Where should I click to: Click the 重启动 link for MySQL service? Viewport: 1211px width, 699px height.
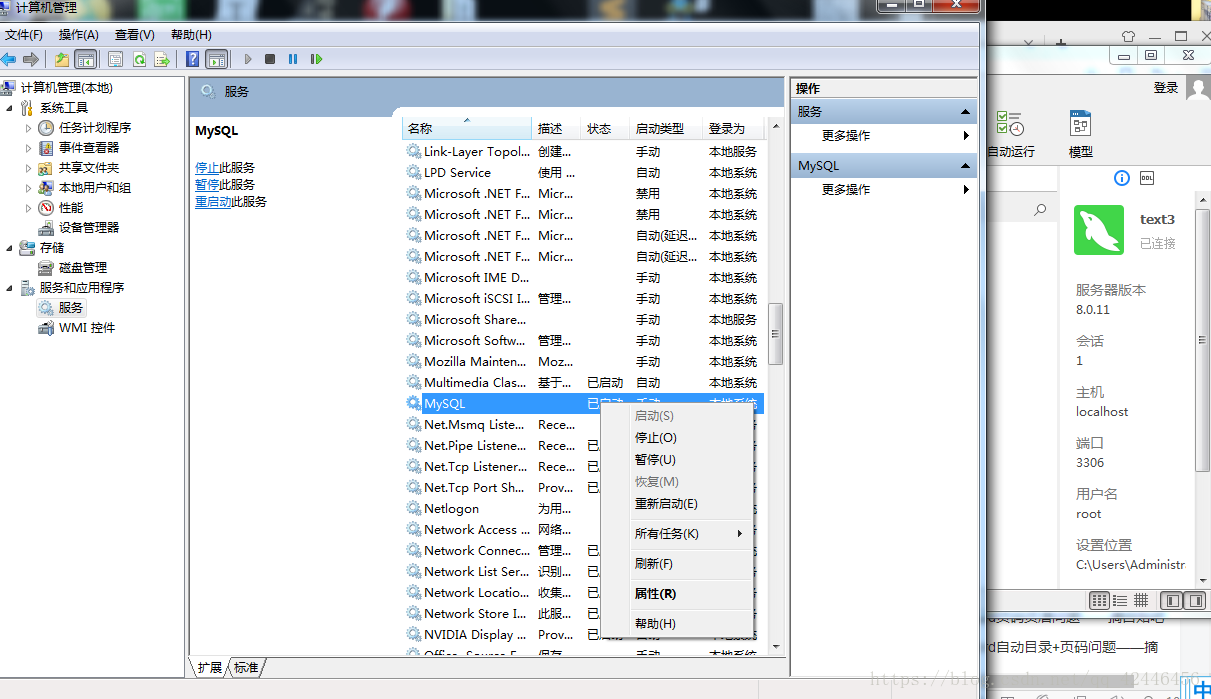tap(213, 202)
